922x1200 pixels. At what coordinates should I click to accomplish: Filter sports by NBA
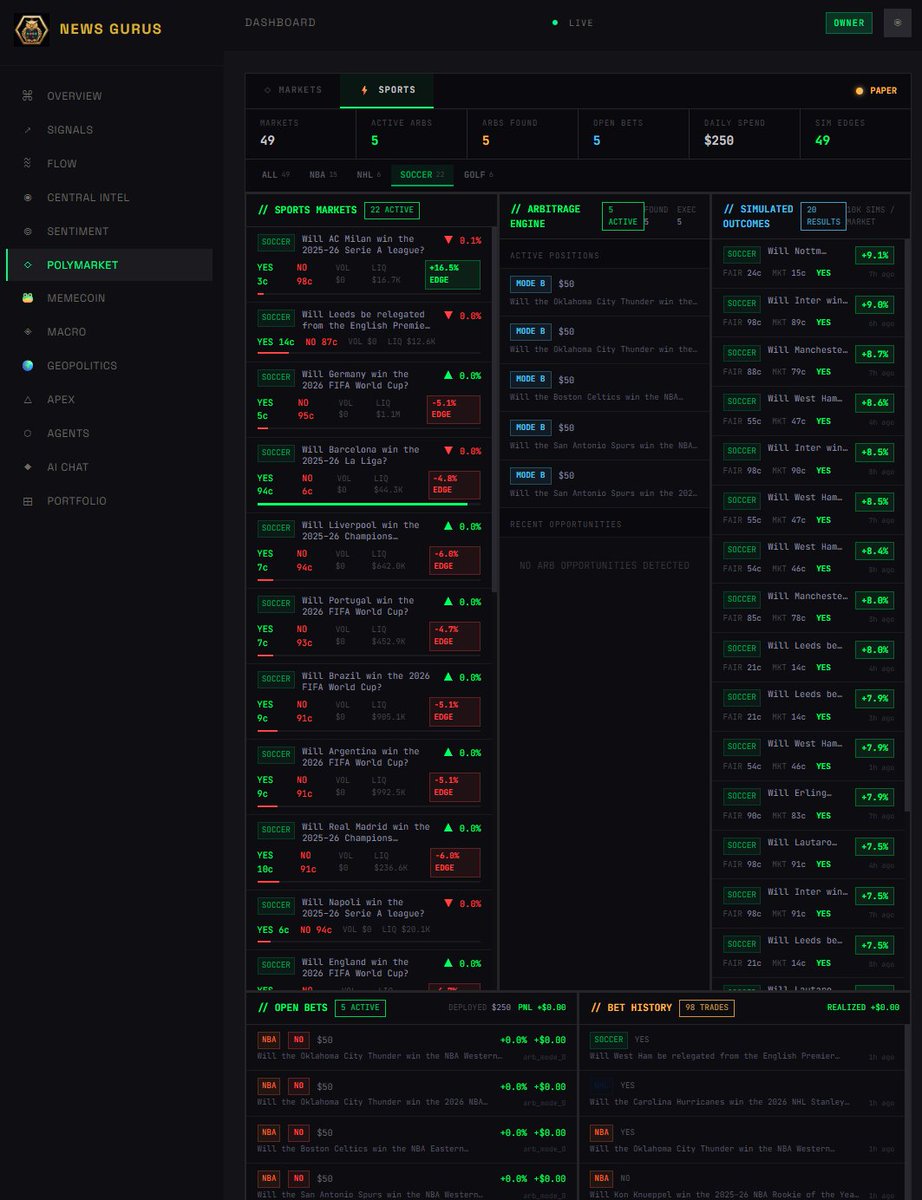[323, 175]
